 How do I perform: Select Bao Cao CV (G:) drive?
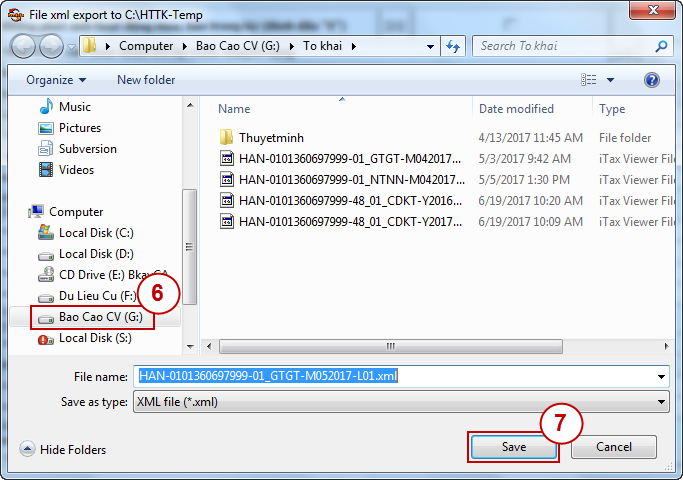[x=100, y=317]
